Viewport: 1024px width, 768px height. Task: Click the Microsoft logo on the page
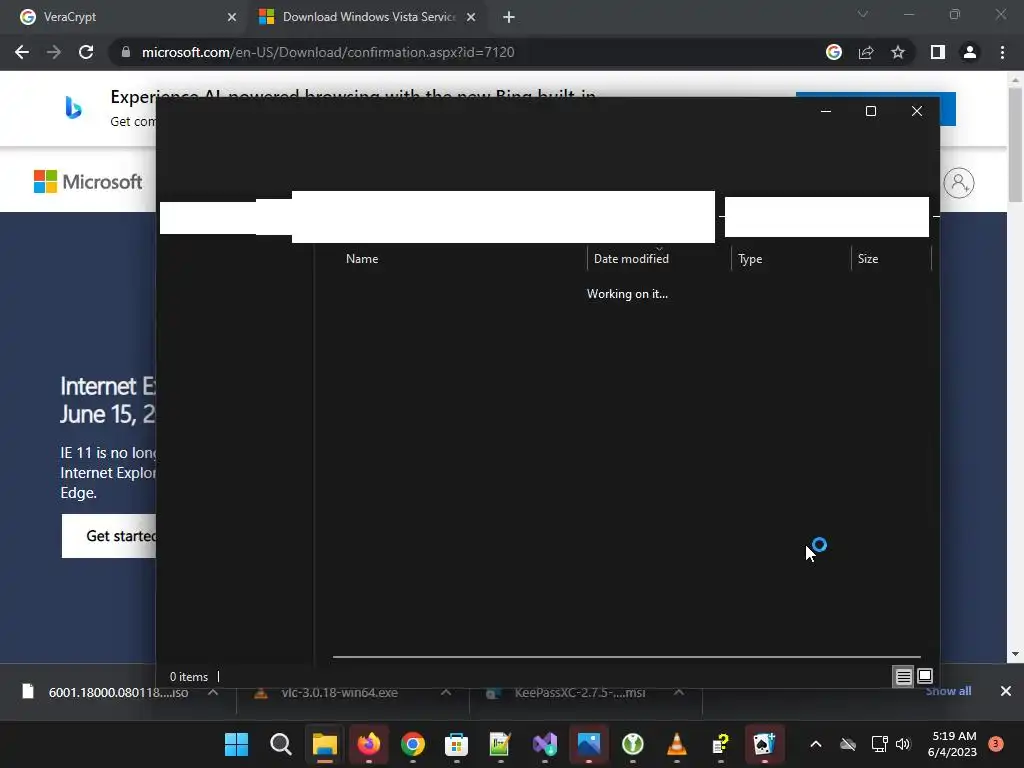pyautogui.click(x=88, y=182)
